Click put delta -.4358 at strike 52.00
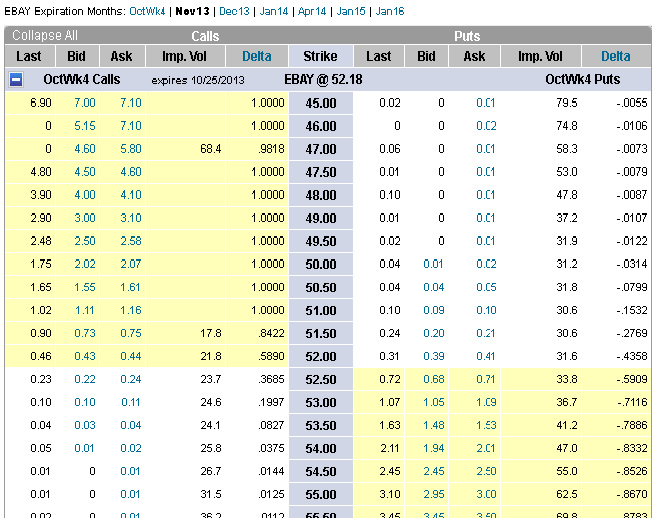The height and width of the screenshot is (518, 655). 632,356
